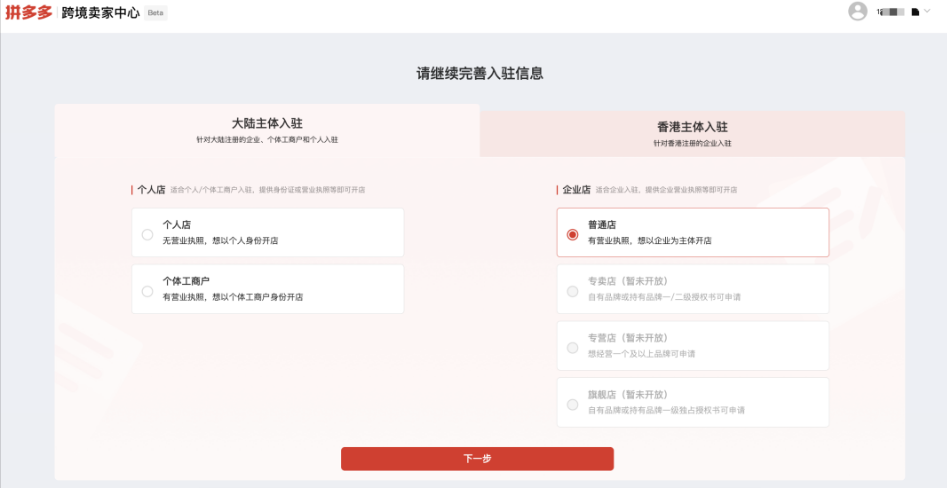This screenshot has height=488, width=947.
Task: Click the Pinduoduo red logo
Action: click(29, 12)
